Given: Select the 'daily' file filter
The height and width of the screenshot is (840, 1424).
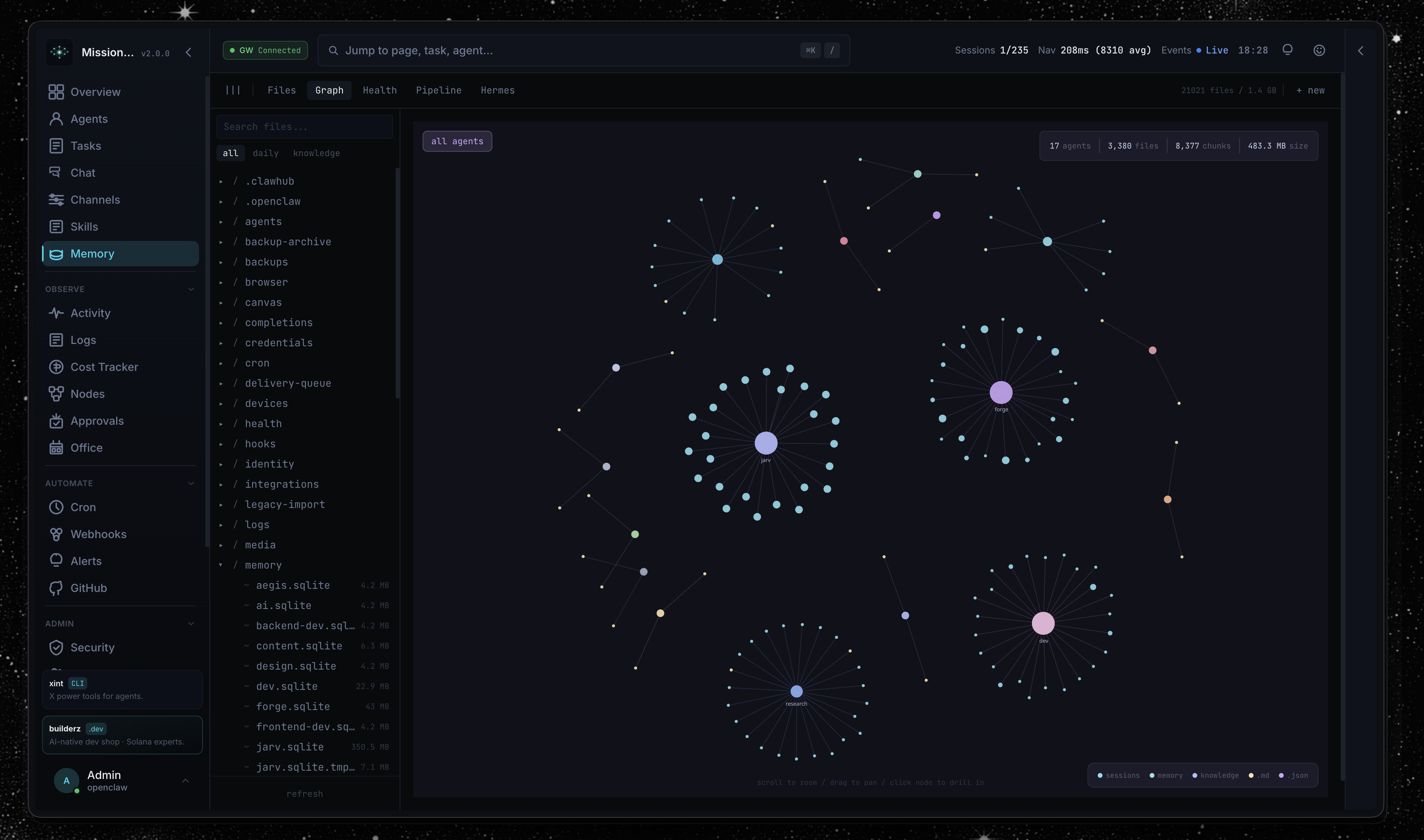Looking at the screenshot, I should point(266,153).
